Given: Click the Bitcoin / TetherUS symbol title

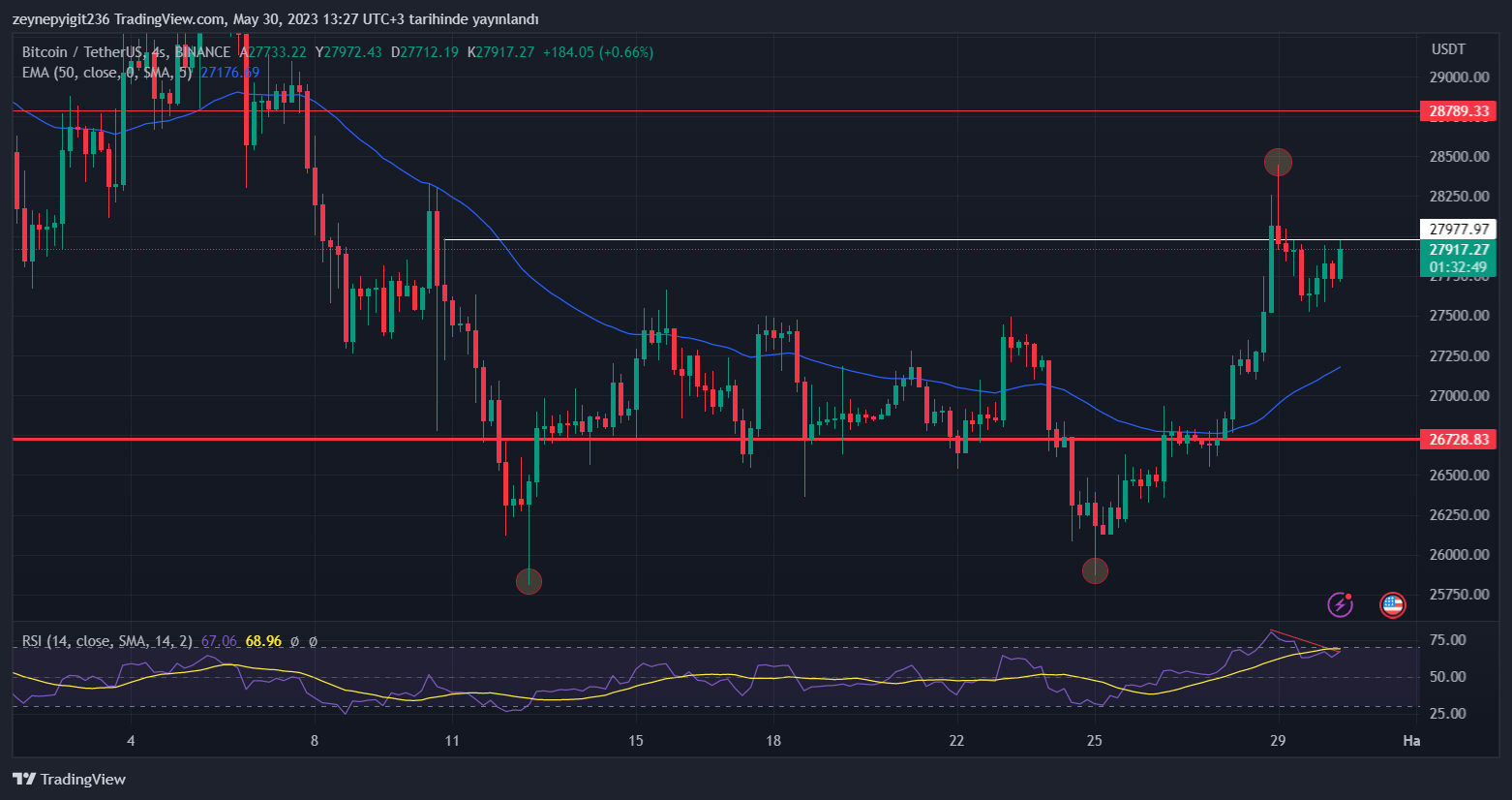Looking at the screenshot, I should point(126,52).
